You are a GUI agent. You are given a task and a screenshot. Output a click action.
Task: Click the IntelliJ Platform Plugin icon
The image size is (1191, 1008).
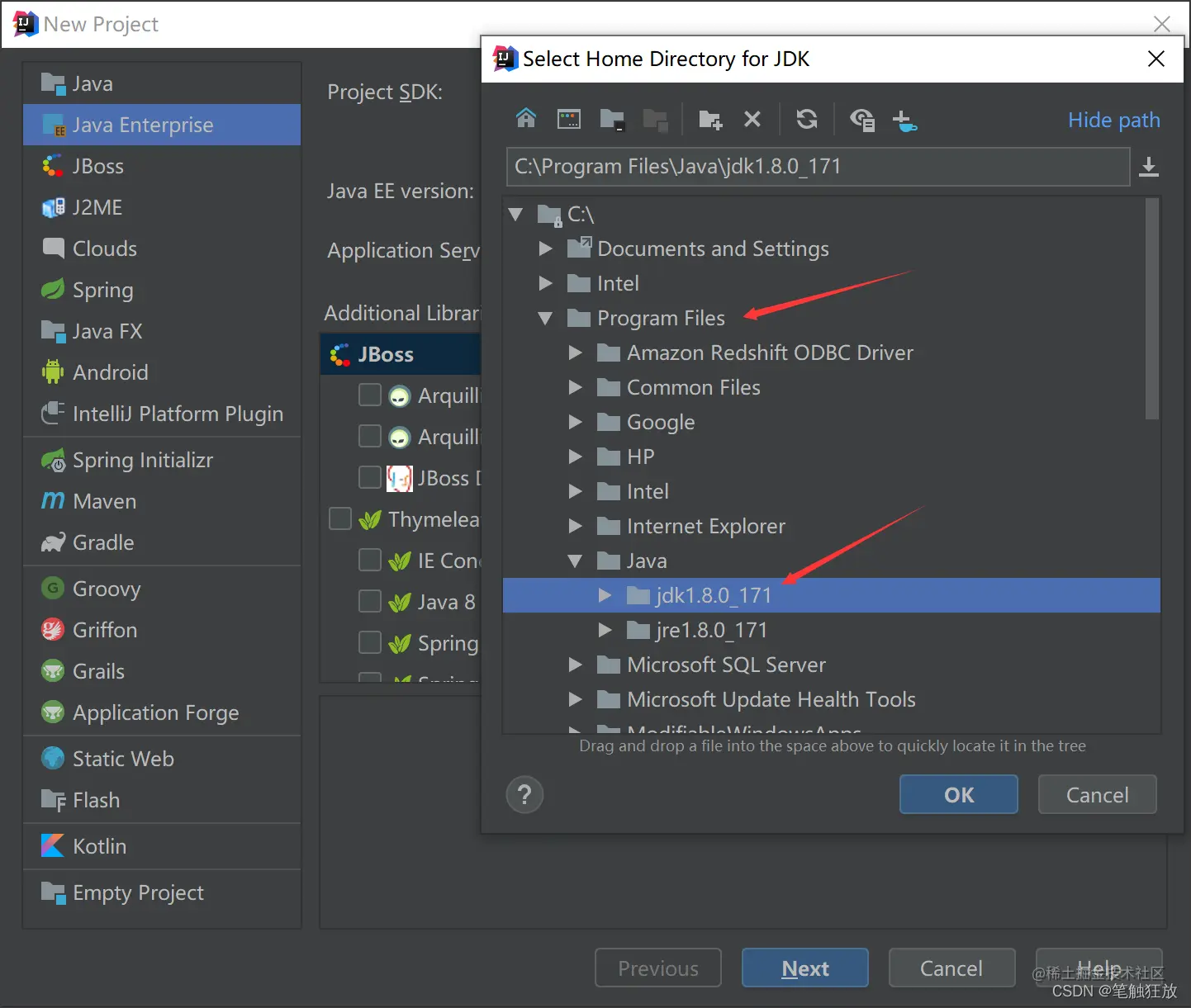tap(53, 413)
